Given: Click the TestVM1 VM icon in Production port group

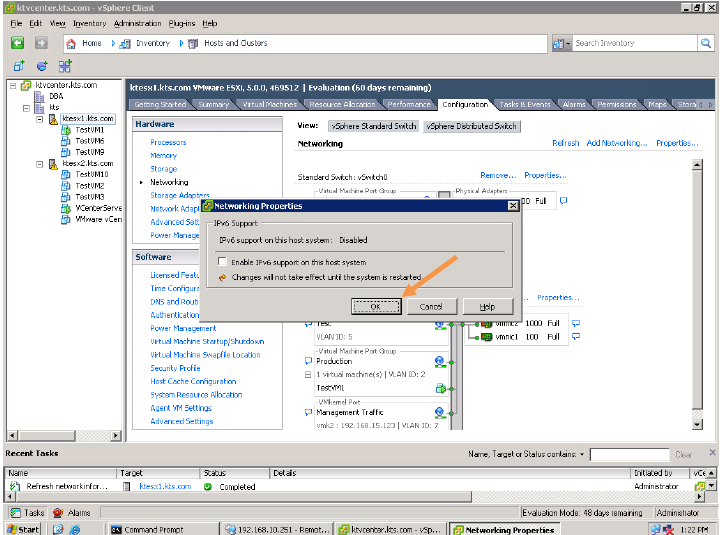Looking at the screenshot, I should 440,389.
